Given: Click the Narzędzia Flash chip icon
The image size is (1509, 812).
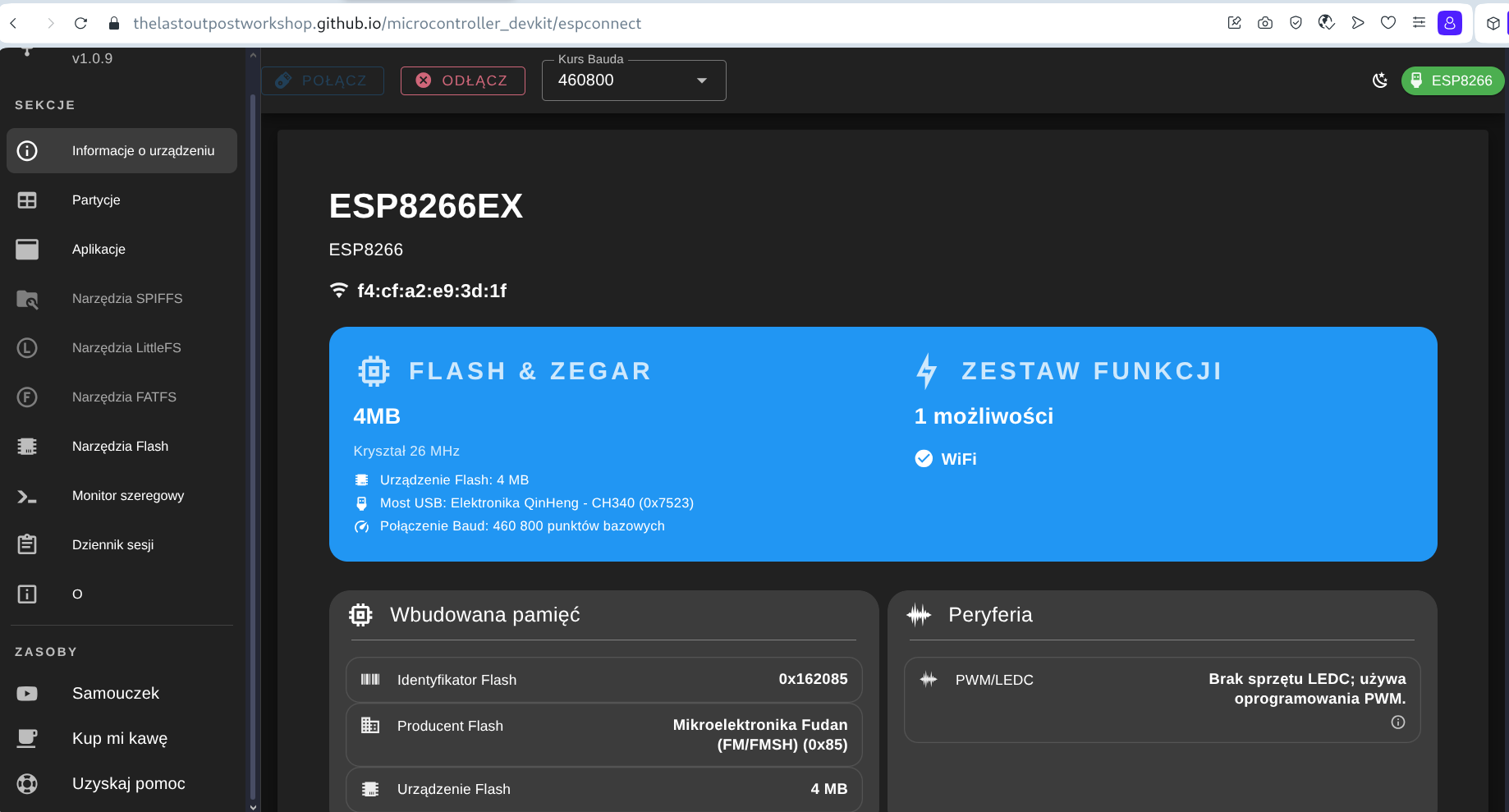Looking at the screenshot, I should click(x=27, y=447).
